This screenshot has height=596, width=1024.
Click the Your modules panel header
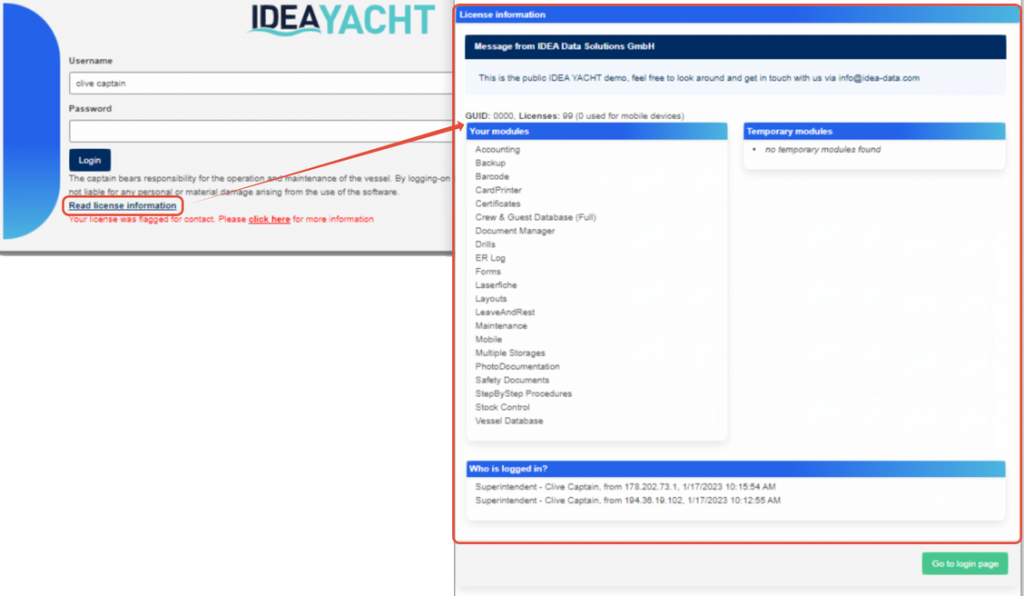coord(597,131)
